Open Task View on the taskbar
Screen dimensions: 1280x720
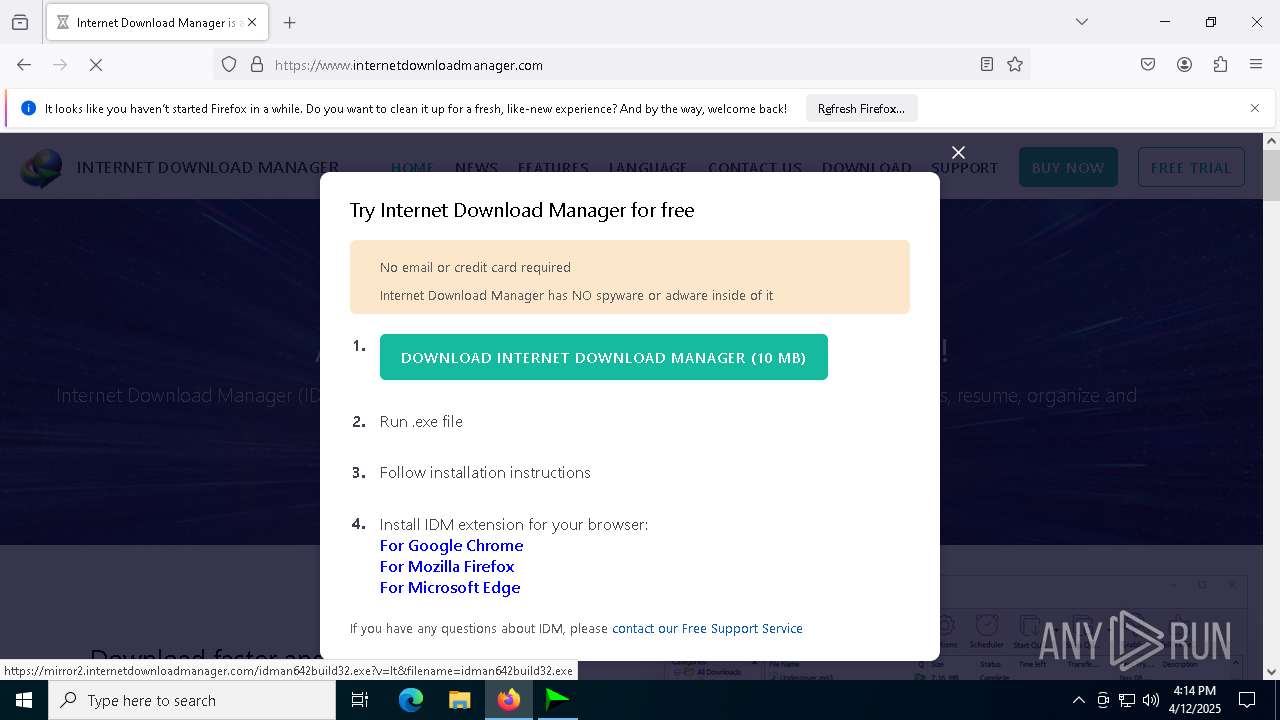[x=360, y=700]
